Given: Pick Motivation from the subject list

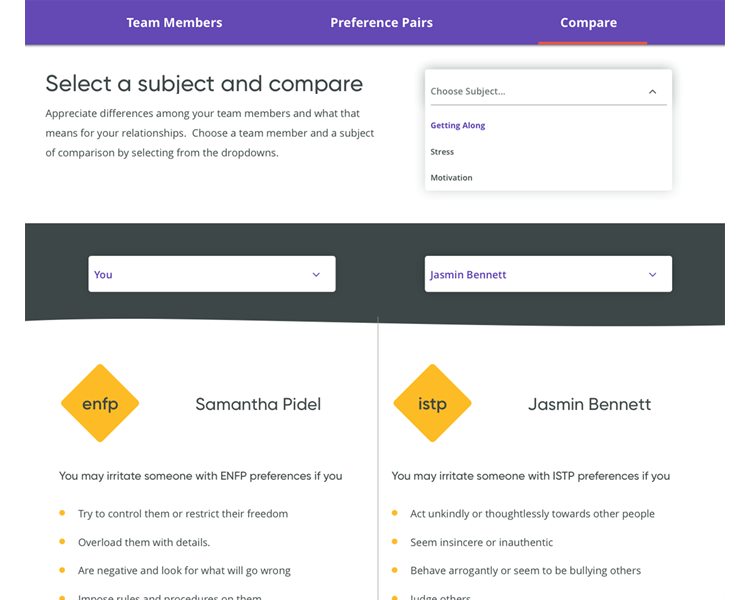Looking at the screenshot, I should (x=451, y=178).
